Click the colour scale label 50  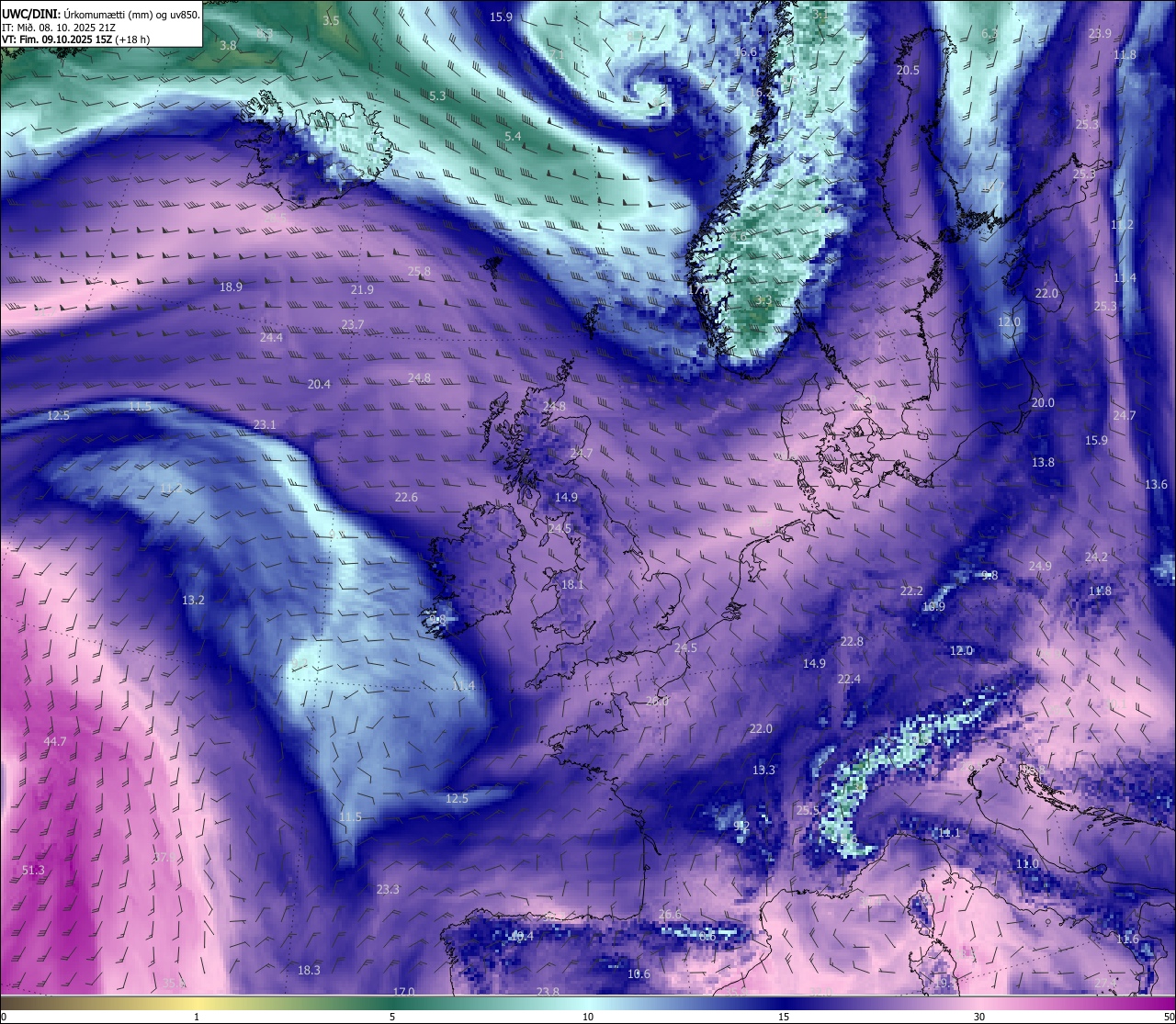1169,1017
